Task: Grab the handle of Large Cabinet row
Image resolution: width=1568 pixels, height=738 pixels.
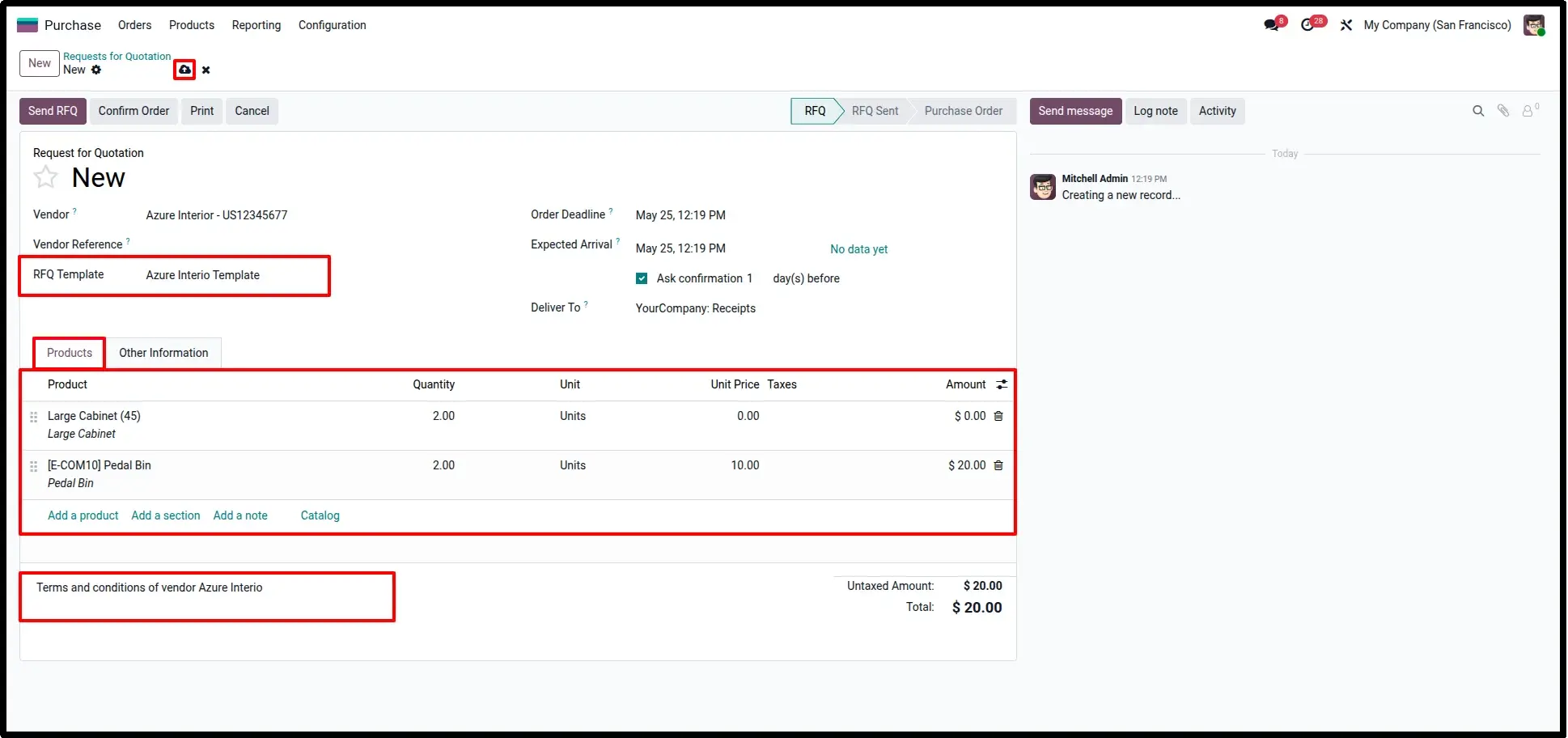Action: pos(34,417)
